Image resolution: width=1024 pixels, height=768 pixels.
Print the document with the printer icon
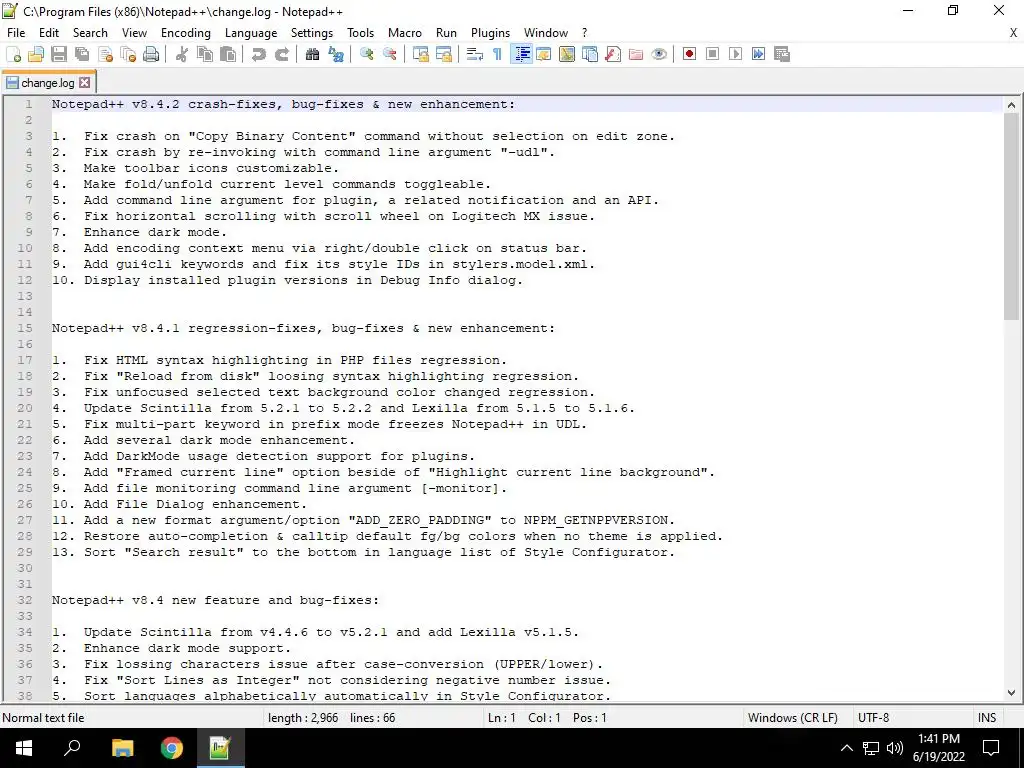(x=151, y=54)
